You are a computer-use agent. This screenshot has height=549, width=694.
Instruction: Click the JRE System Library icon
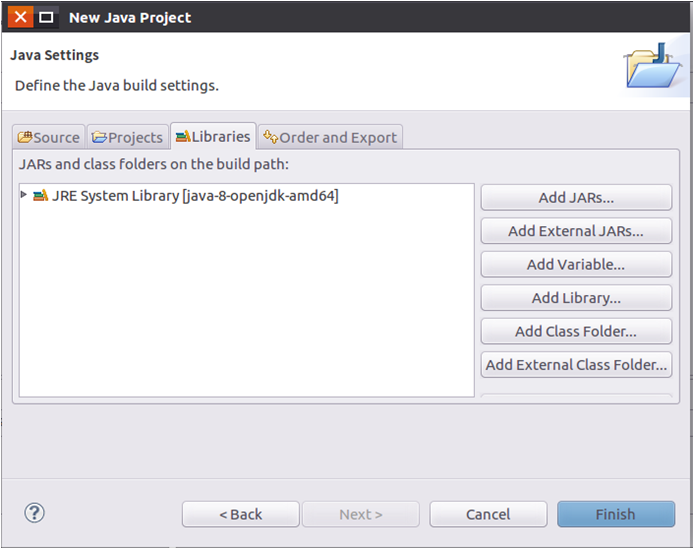[x=40, y=196]
